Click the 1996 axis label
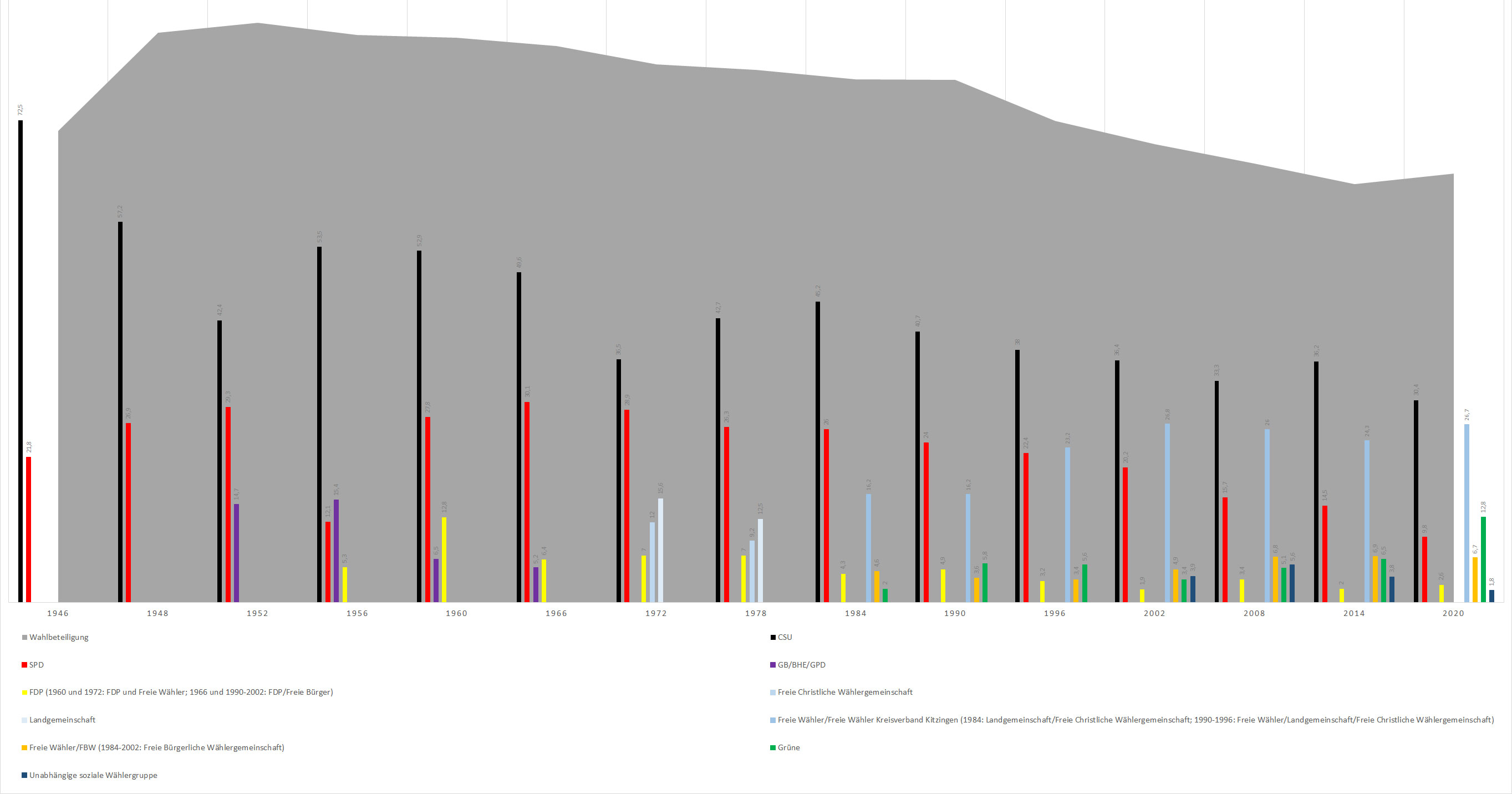 (x=1055, y=613)
